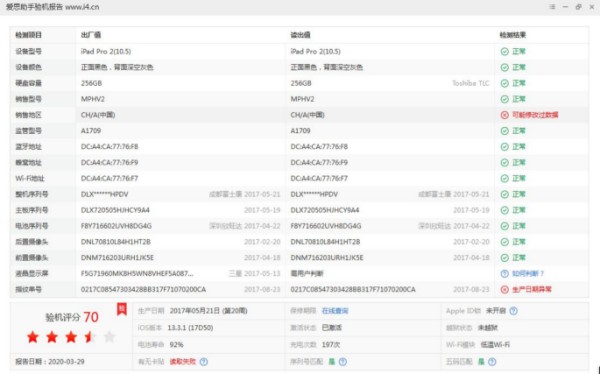The height and width of the screenshot is (374, 600).
Task: Select the DLX******HPDV factory serial
Action: (x=104, y=194)
